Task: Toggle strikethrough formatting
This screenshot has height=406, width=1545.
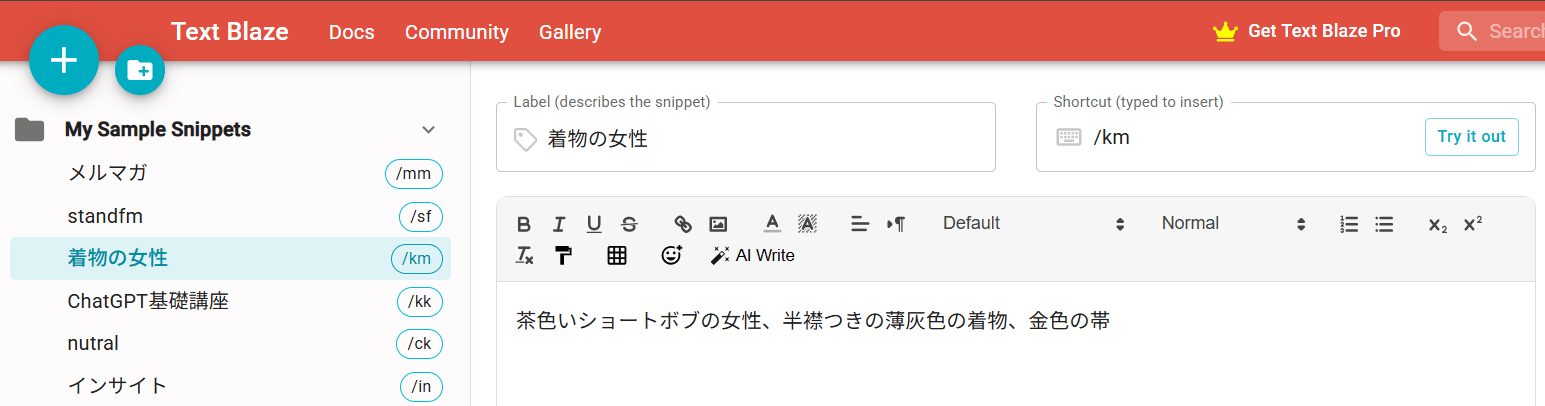Action: 629,224
